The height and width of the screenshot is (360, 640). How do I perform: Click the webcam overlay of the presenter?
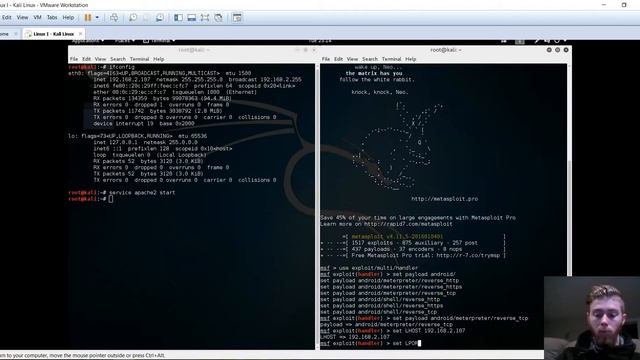coord(592,318)
